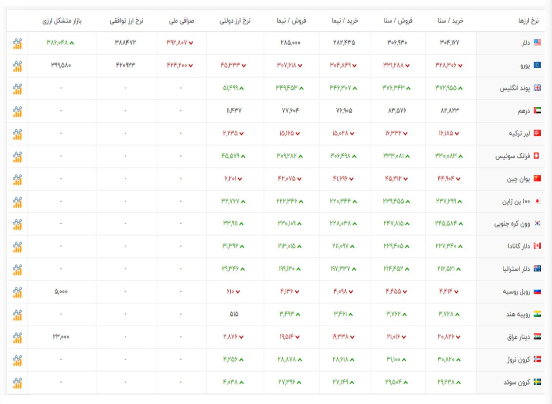Click the chart icon in British Pound row
Screen dimensions: 552x404
click(17, 89)
